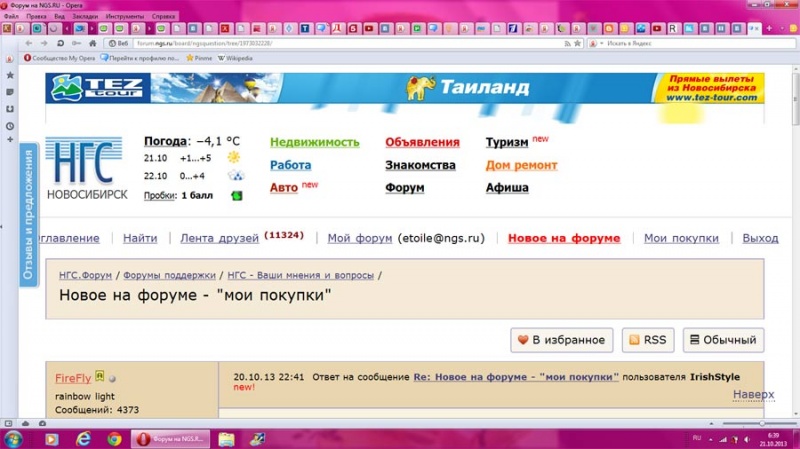The image size is (800, 449).
Task: Open the Инструменты menu
Action: [123, 17]
